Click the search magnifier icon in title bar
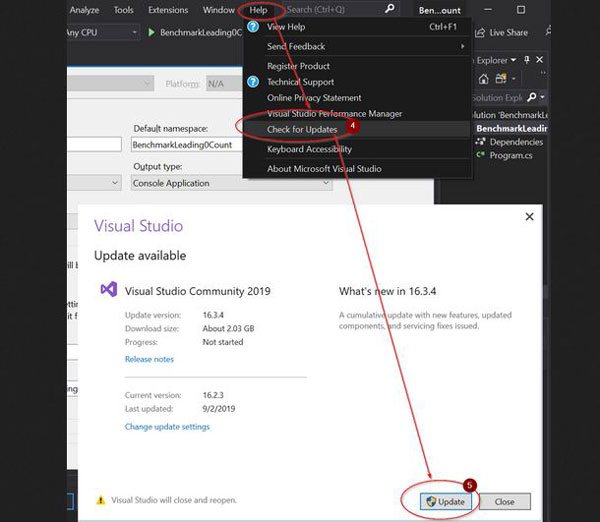 389,9
